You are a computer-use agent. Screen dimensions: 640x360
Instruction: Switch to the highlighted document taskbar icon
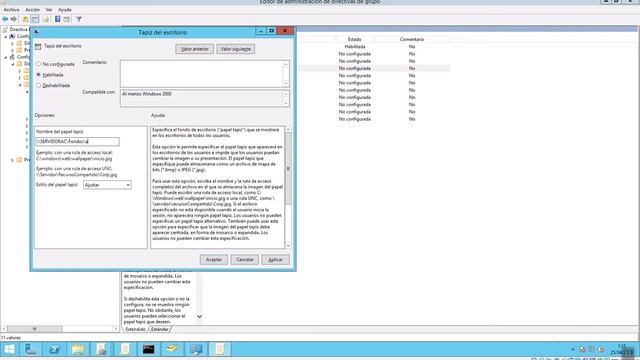[220, 349]
